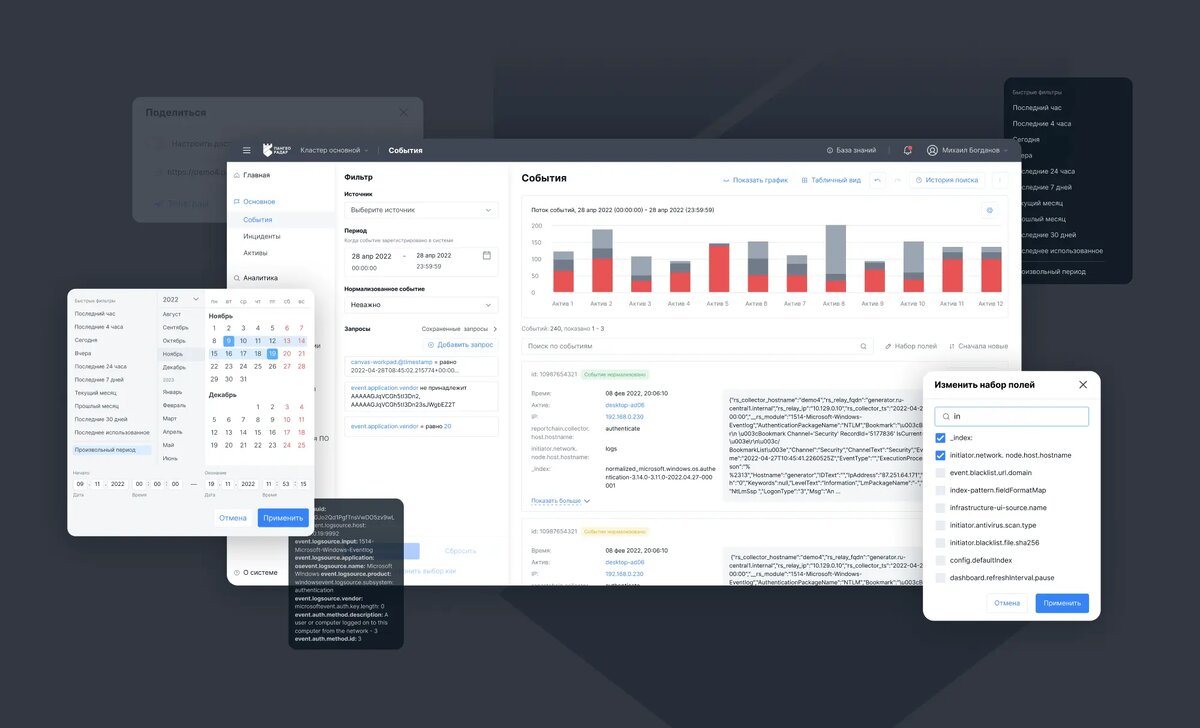Select События in the sidebar
Viewport: 1200px width, 728px height.
coord(258,219)
